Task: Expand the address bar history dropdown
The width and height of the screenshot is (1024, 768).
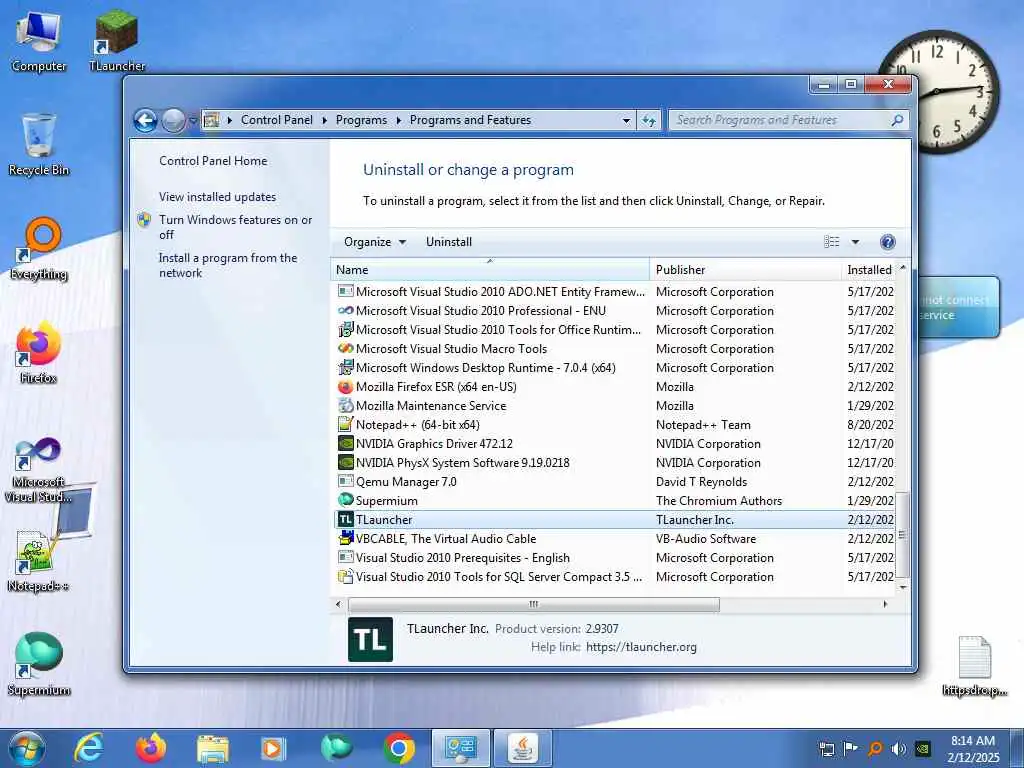Action: pyautogui.click(x=626, y=120)
